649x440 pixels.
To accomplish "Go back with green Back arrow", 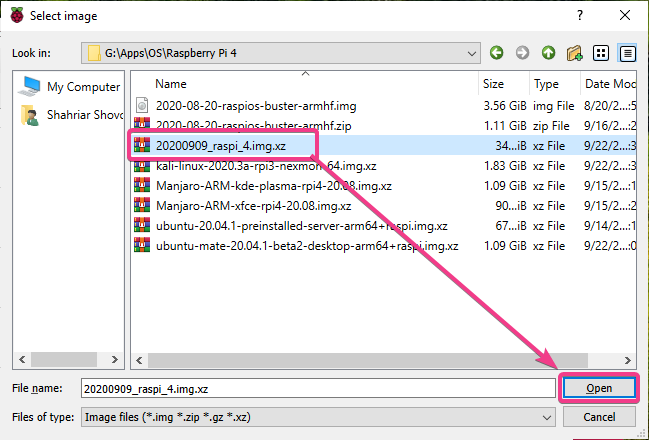I will 496,53.
